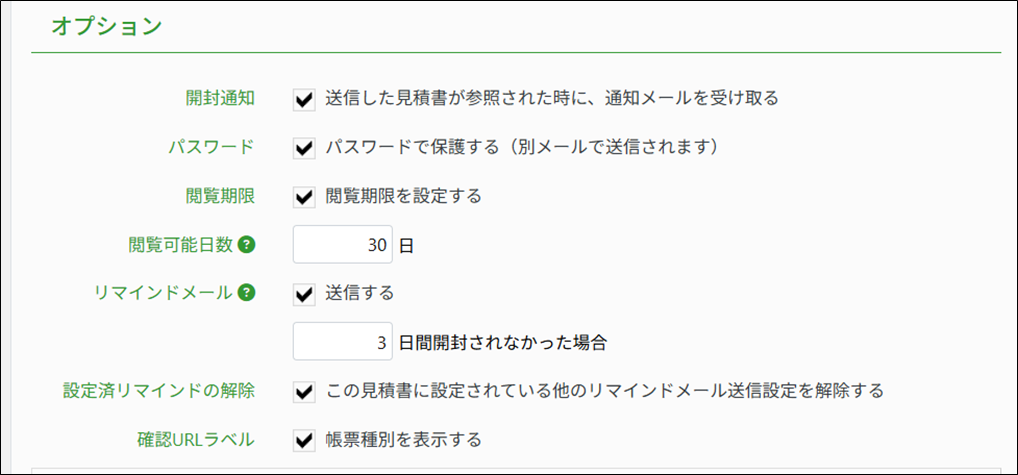Image resolution: width=1018 pixels, height=475 pixels.
Task: Toggle the リマインドメール 送信する checkbox
Action: [304, 293]
